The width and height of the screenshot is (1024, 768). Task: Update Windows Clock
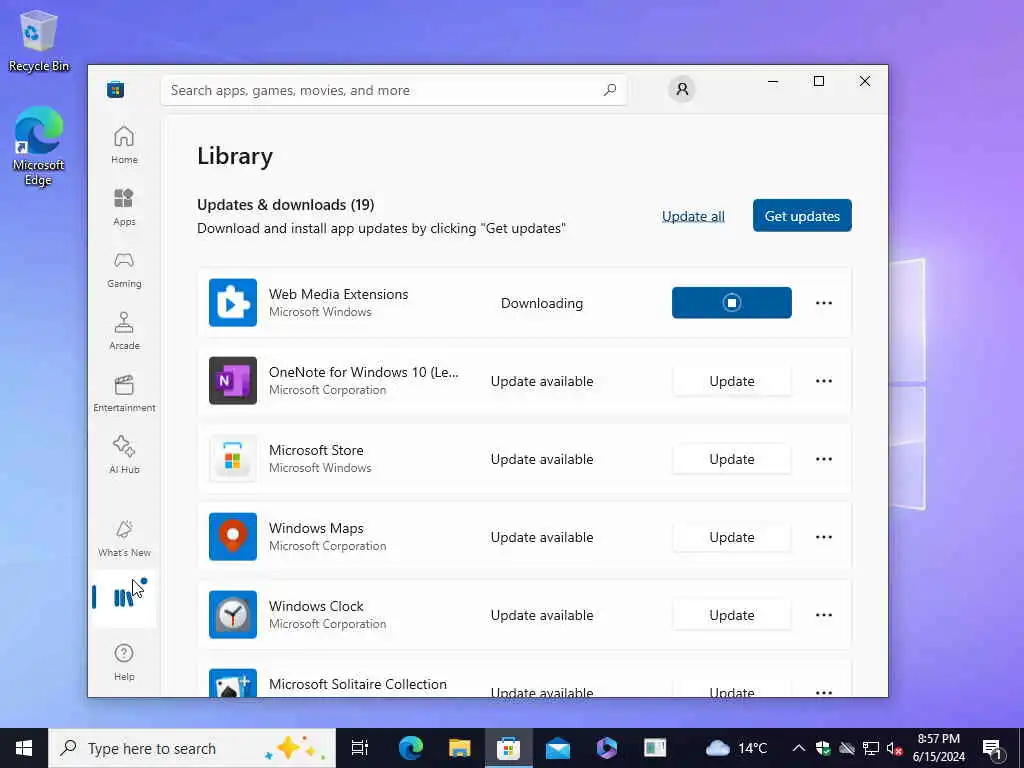731,615
